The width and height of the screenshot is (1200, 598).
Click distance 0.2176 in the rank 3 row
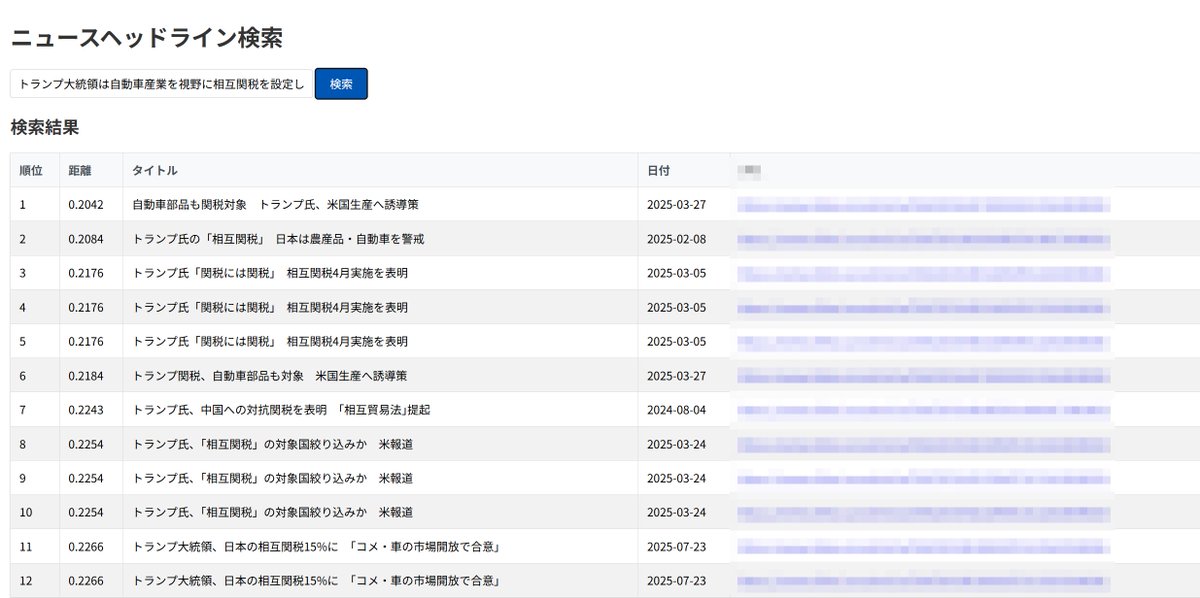pos(86,273)
